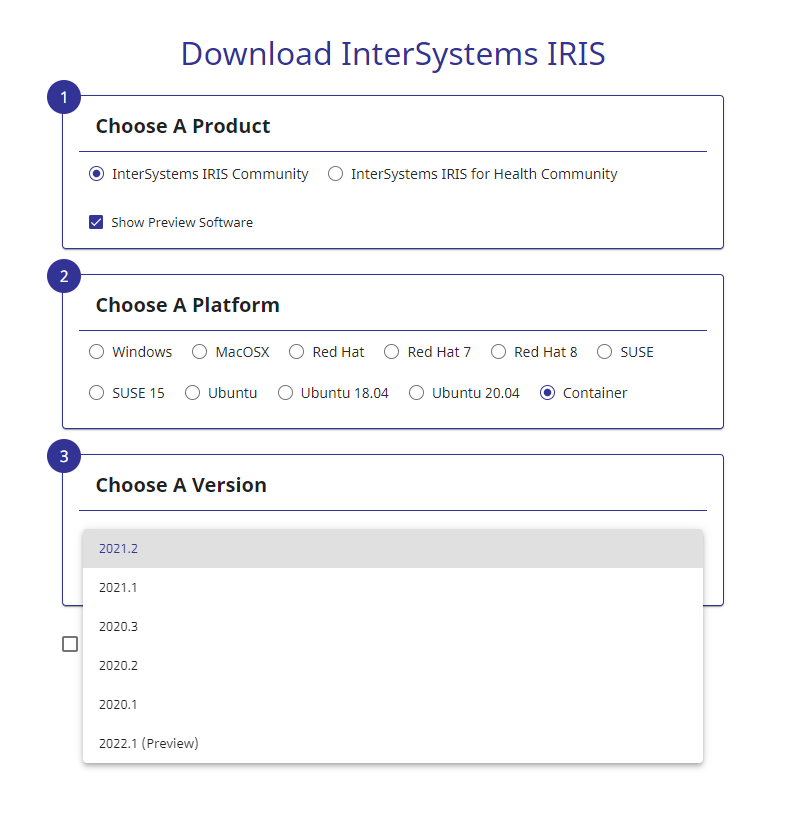Screen dimensions: 791x820
Task: Choose Ubuntu 18.04 platform
Action: [285, 393]
